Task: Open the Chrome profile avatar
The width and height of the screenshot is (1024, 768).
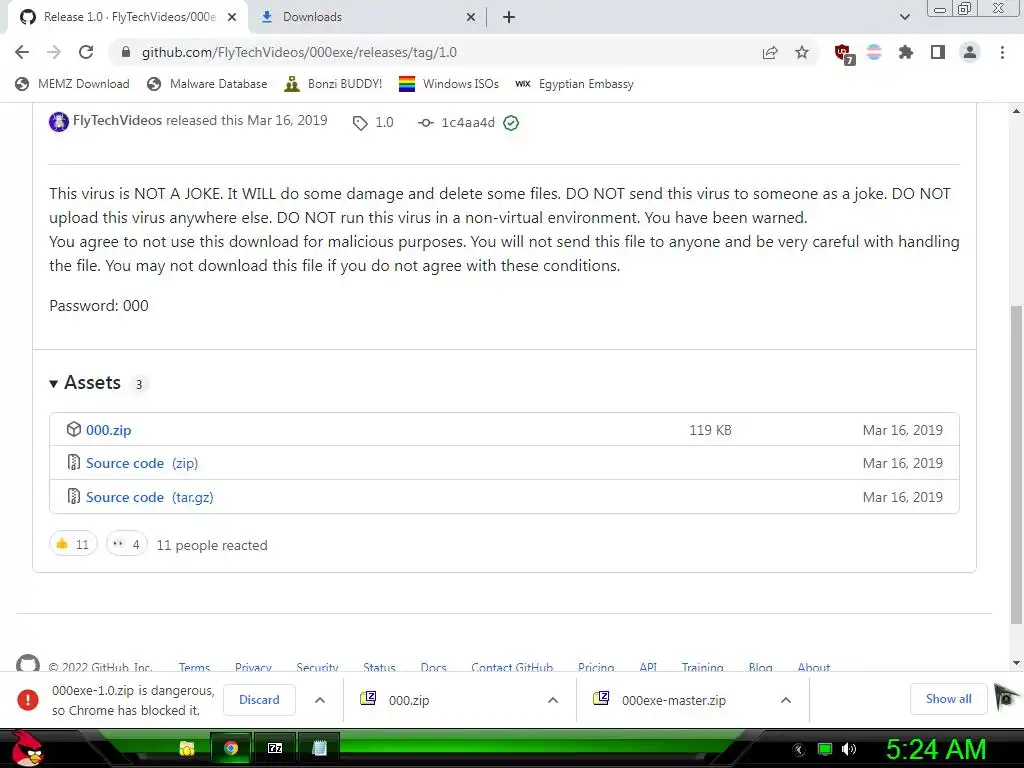Action: click(x=970, y=52)
